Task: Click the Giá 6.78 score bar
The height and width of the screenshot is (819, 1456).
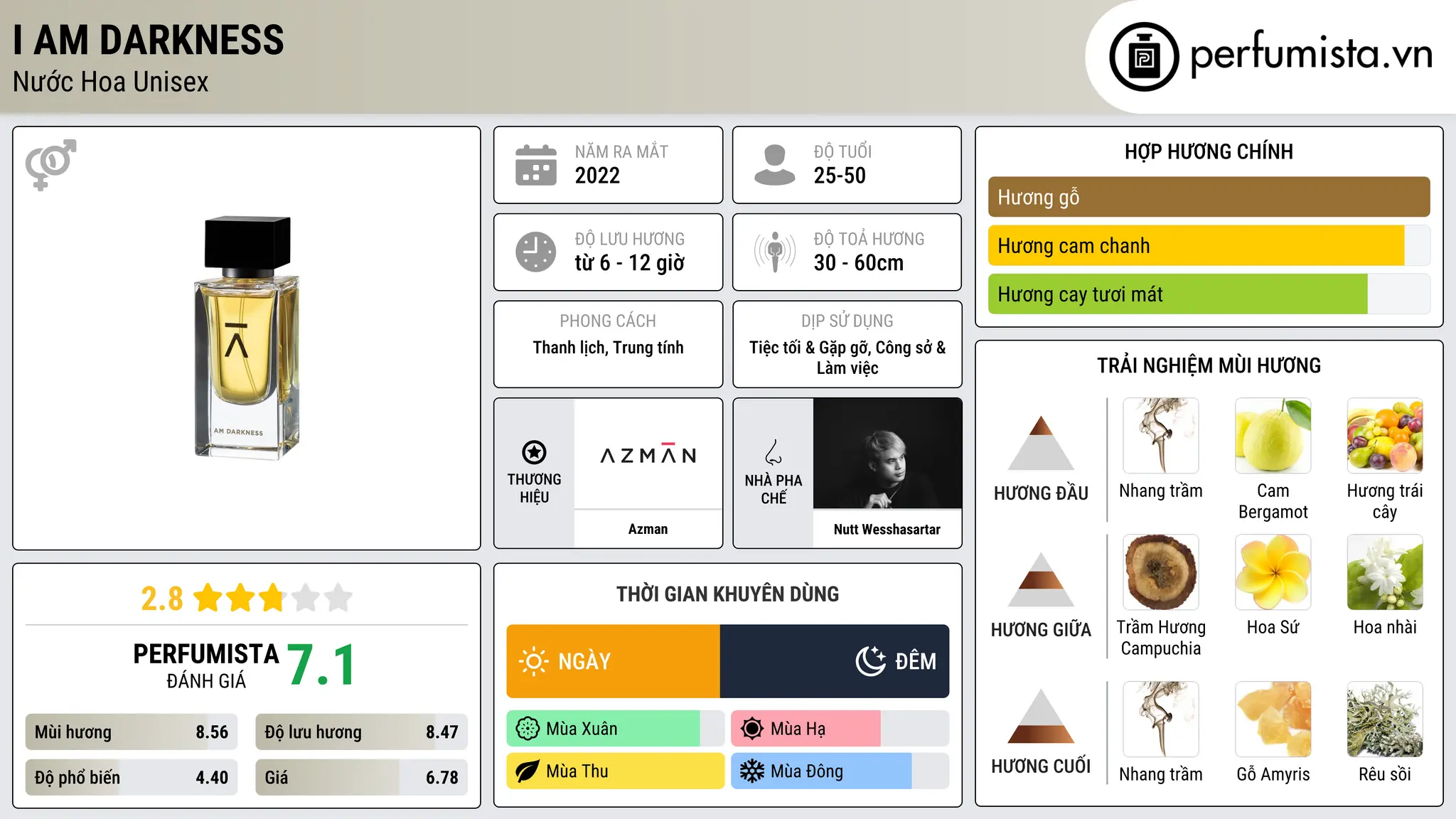Action: tap(361, 778)
